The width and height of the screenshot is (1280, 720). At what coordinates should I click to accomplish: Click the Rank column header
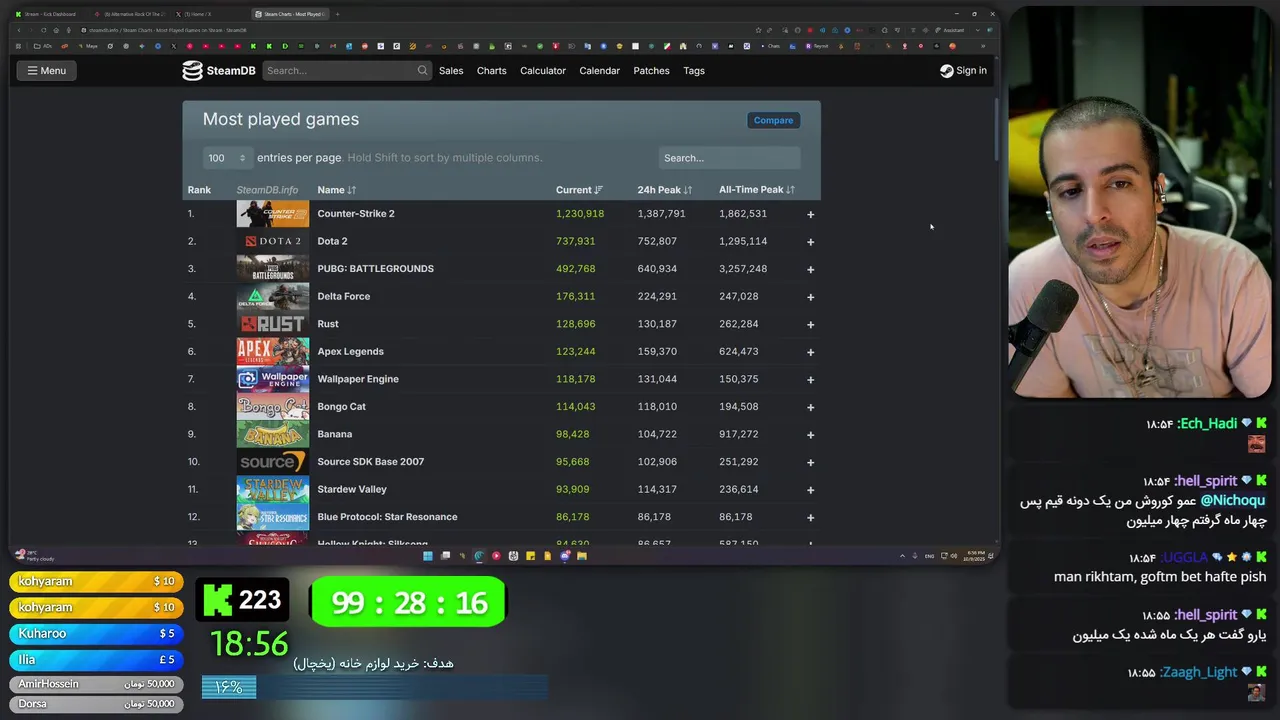[x=199, y=190]
